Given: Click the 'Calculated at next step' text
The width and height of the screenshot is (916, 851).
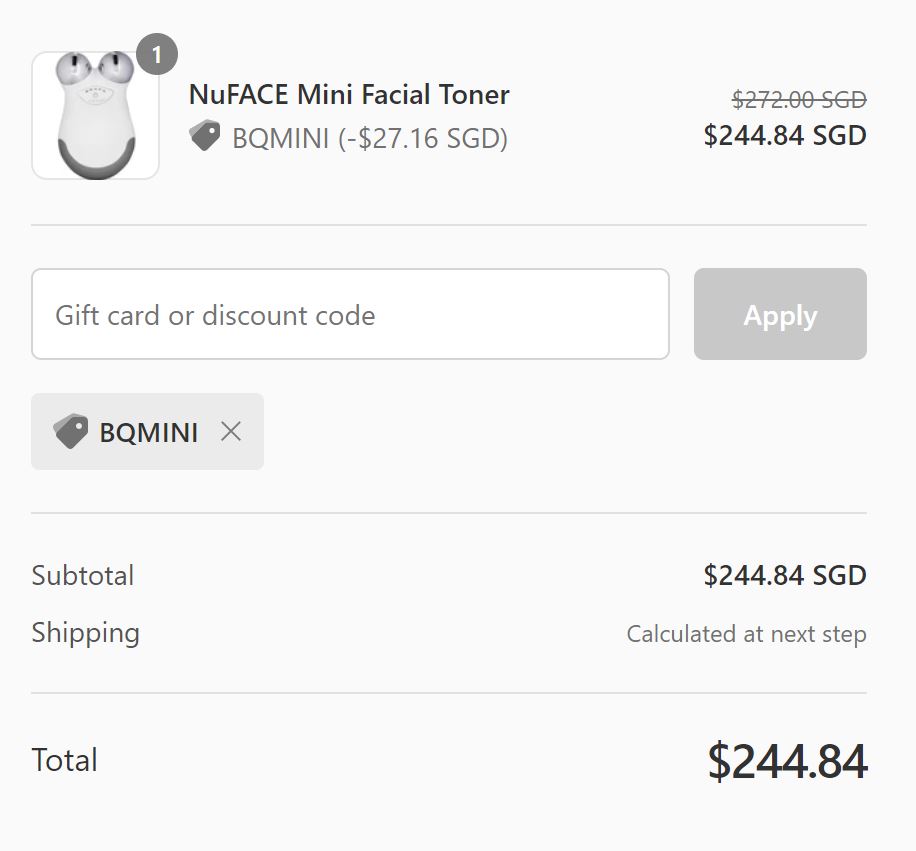Looking at the screenshot, I should coord(746,633).
